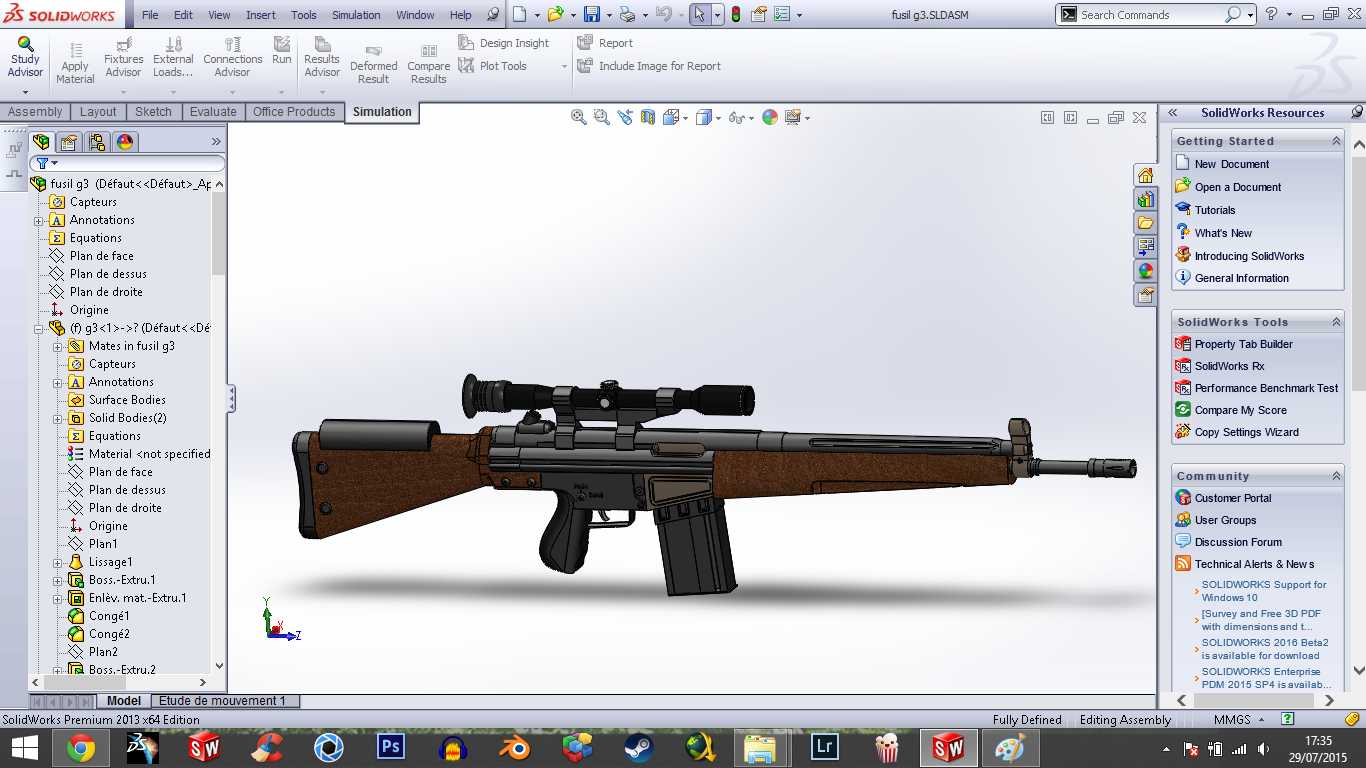This screenshot has height=768, width=1366.
Task: Open the External Loads advisor
Action: click(x=173, y=58)
